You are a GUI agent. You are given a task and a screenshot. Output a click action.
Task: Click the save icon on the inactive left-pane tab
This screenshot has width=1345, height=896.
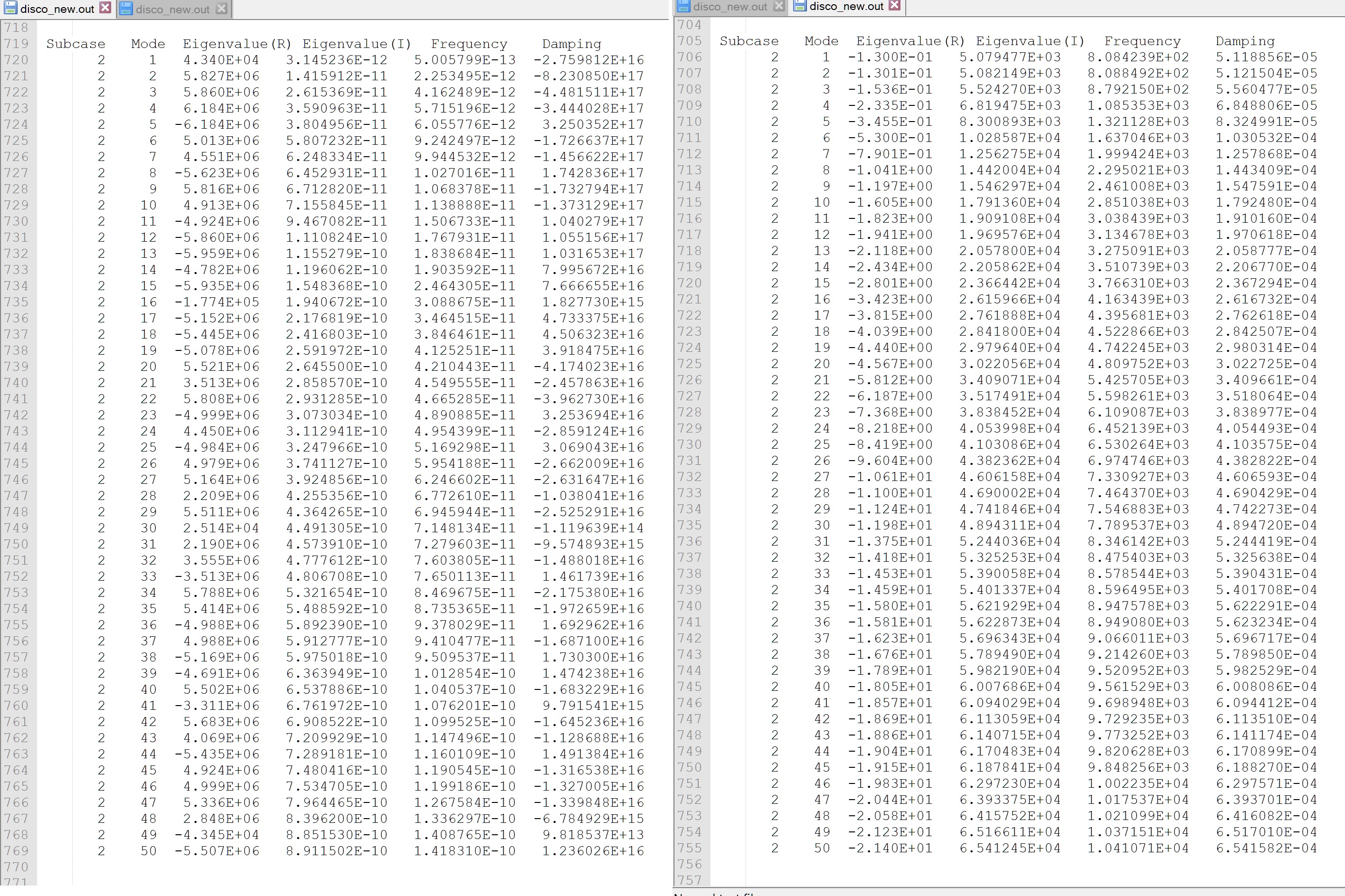click(127, 9)
